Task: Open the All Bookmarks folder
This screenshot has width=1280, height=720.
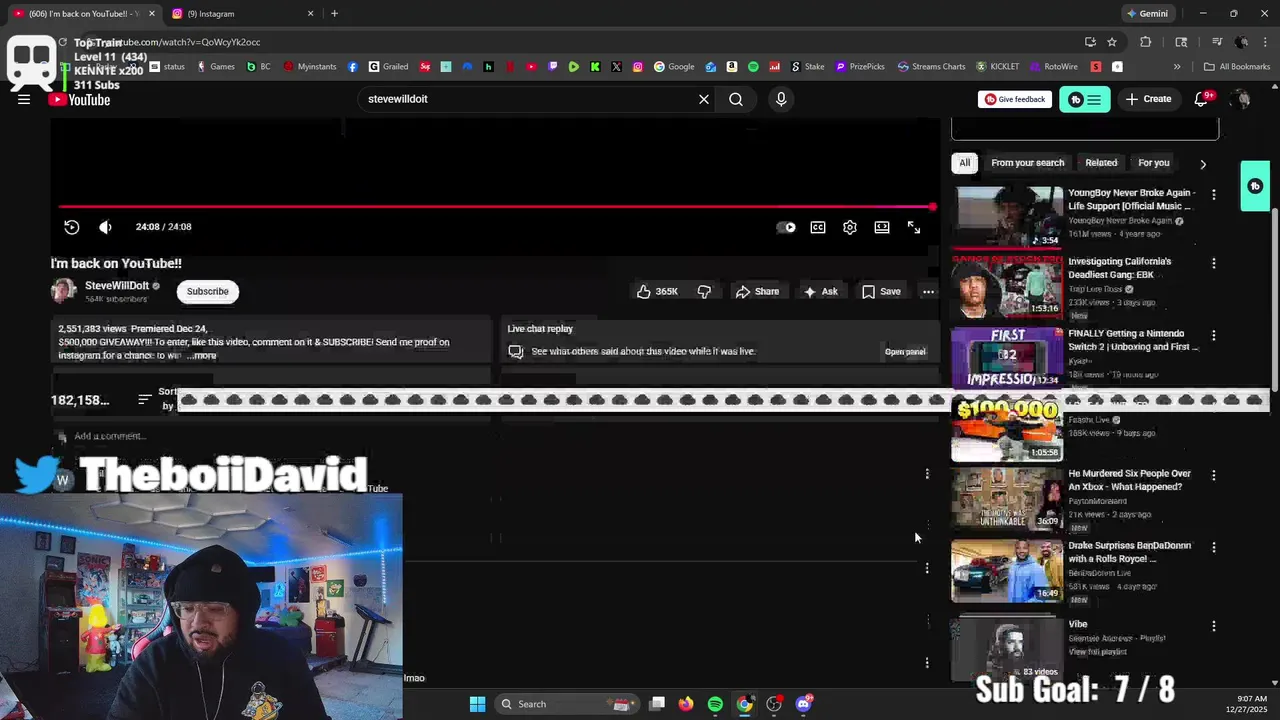Action: (x=1237, y=67)
